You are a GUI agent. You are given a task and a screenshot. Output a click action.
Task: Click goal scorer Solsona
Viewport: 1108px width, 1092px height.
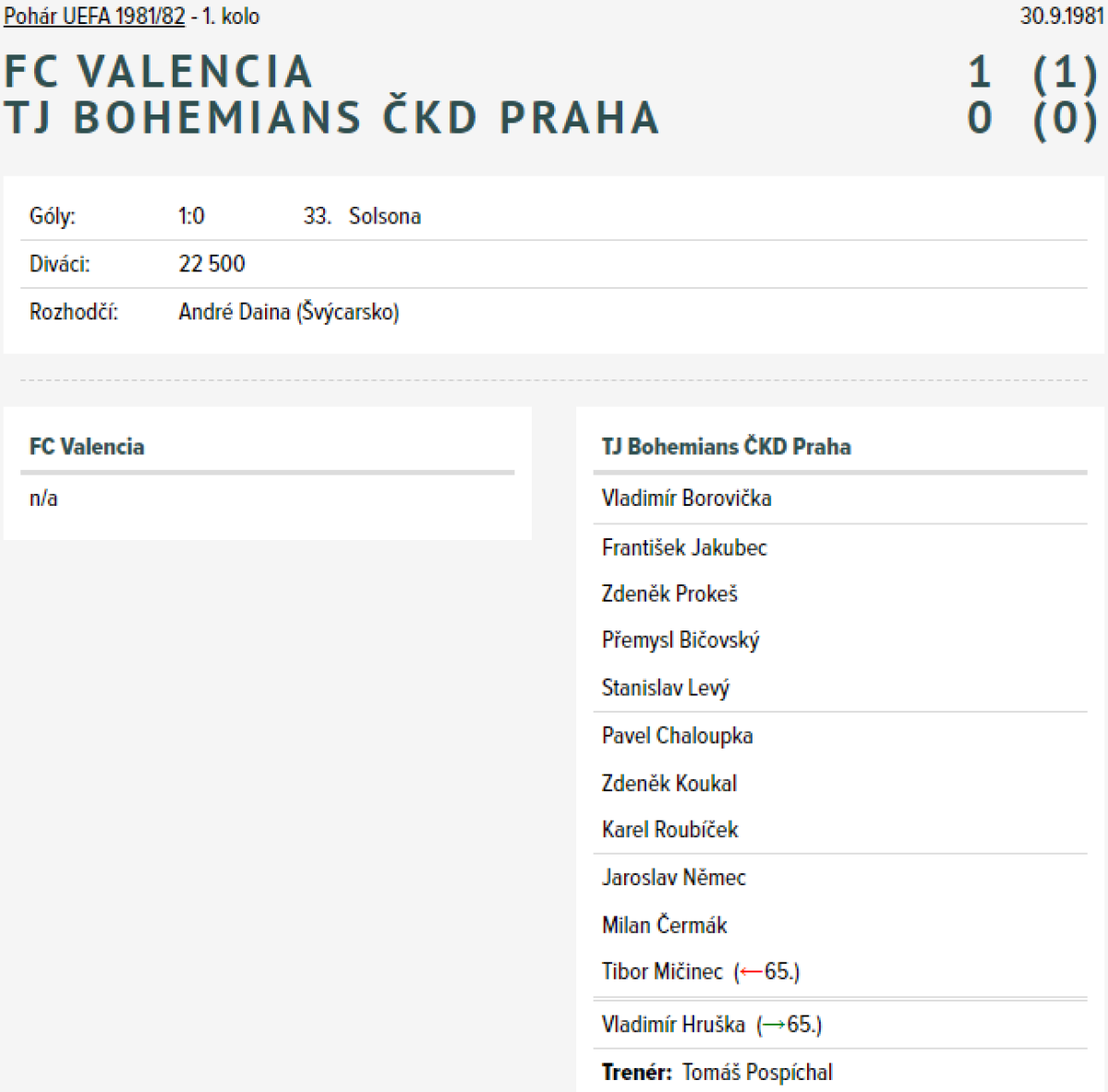[385, 216]
